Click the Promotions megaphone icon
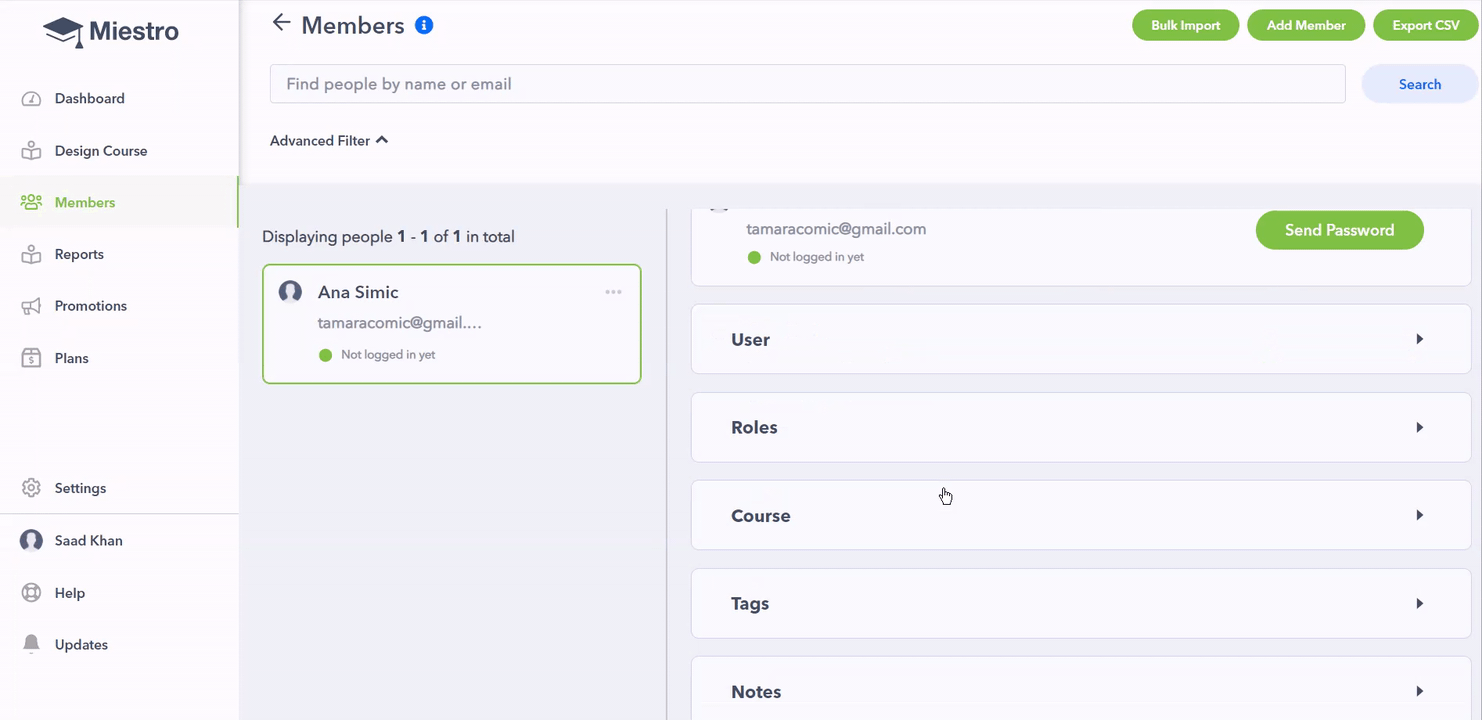Image resolution: width=1482 pixels, height=720 pixels. [x=32, y=307]
